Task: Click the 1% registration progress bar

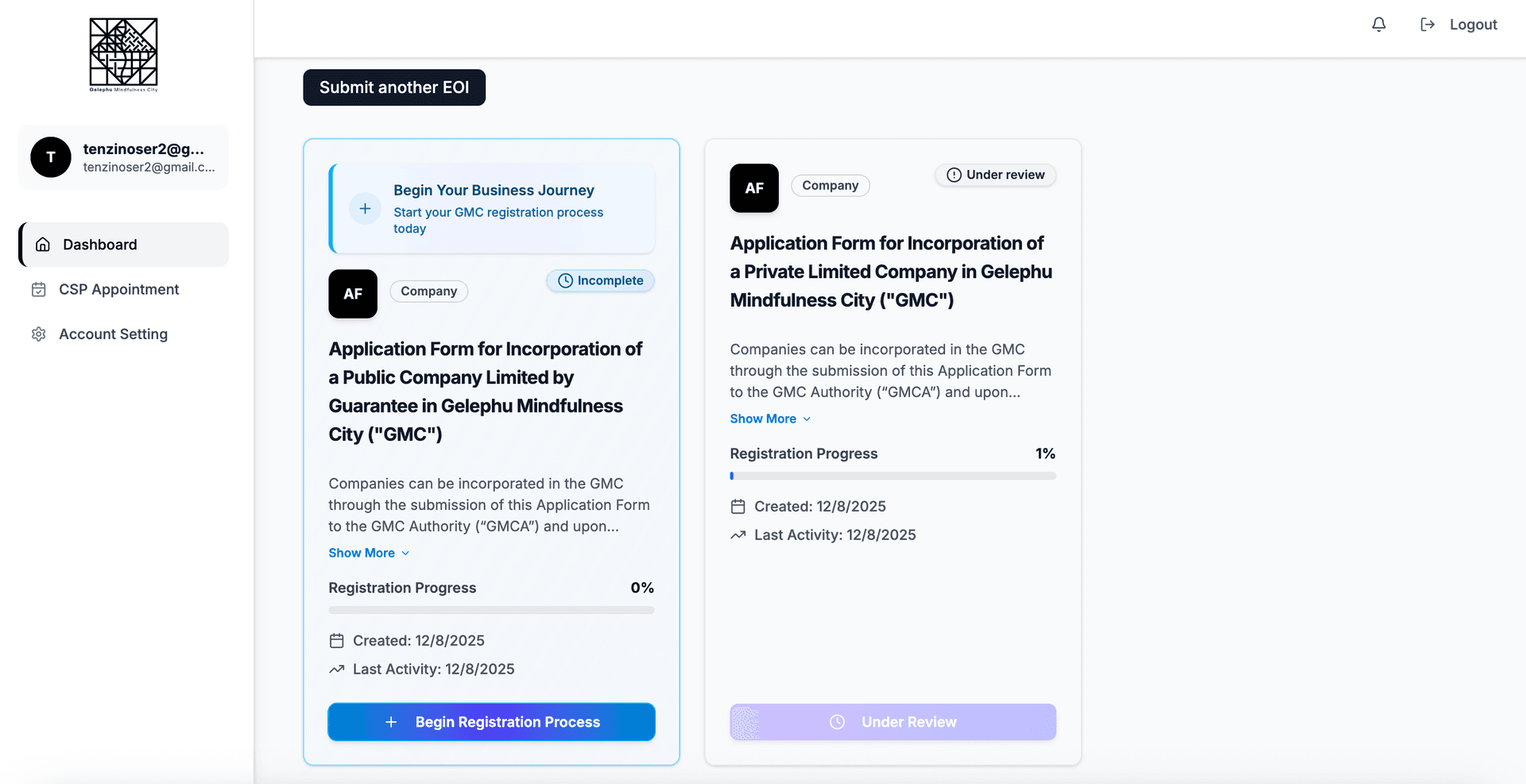Action: tap(893, 476)
